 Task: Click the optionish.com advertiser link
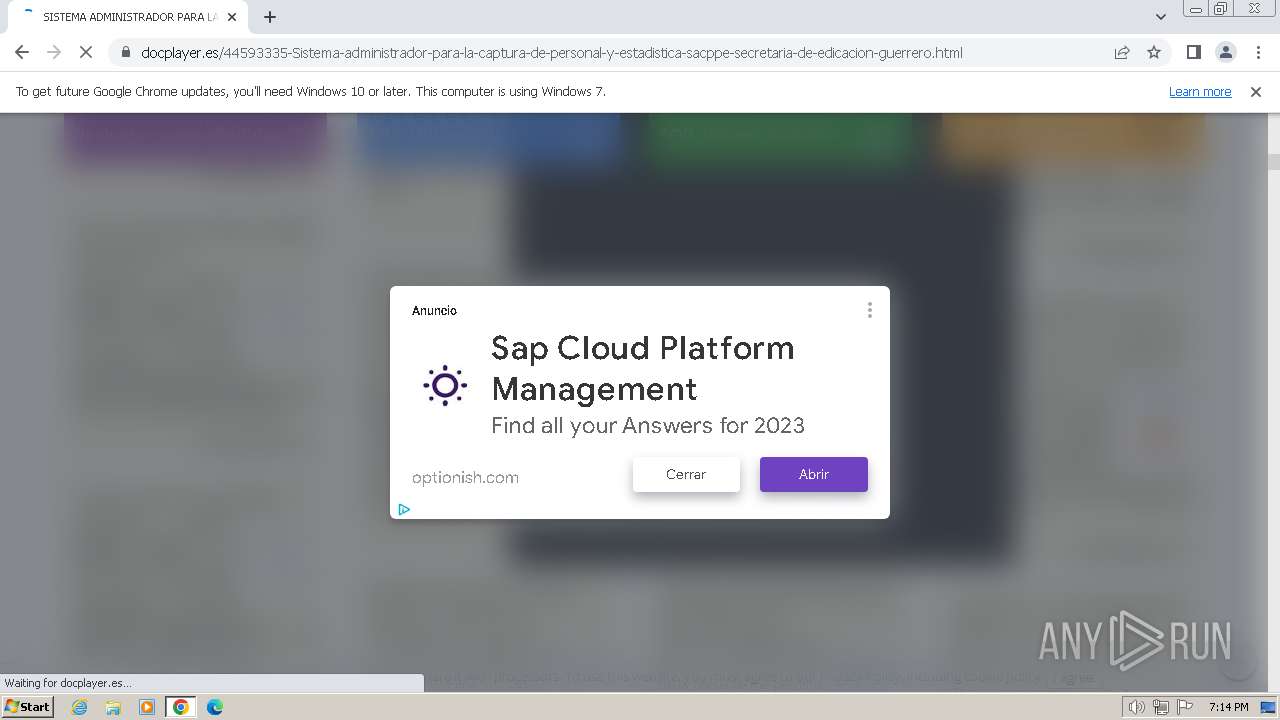[x=465, y=477]
